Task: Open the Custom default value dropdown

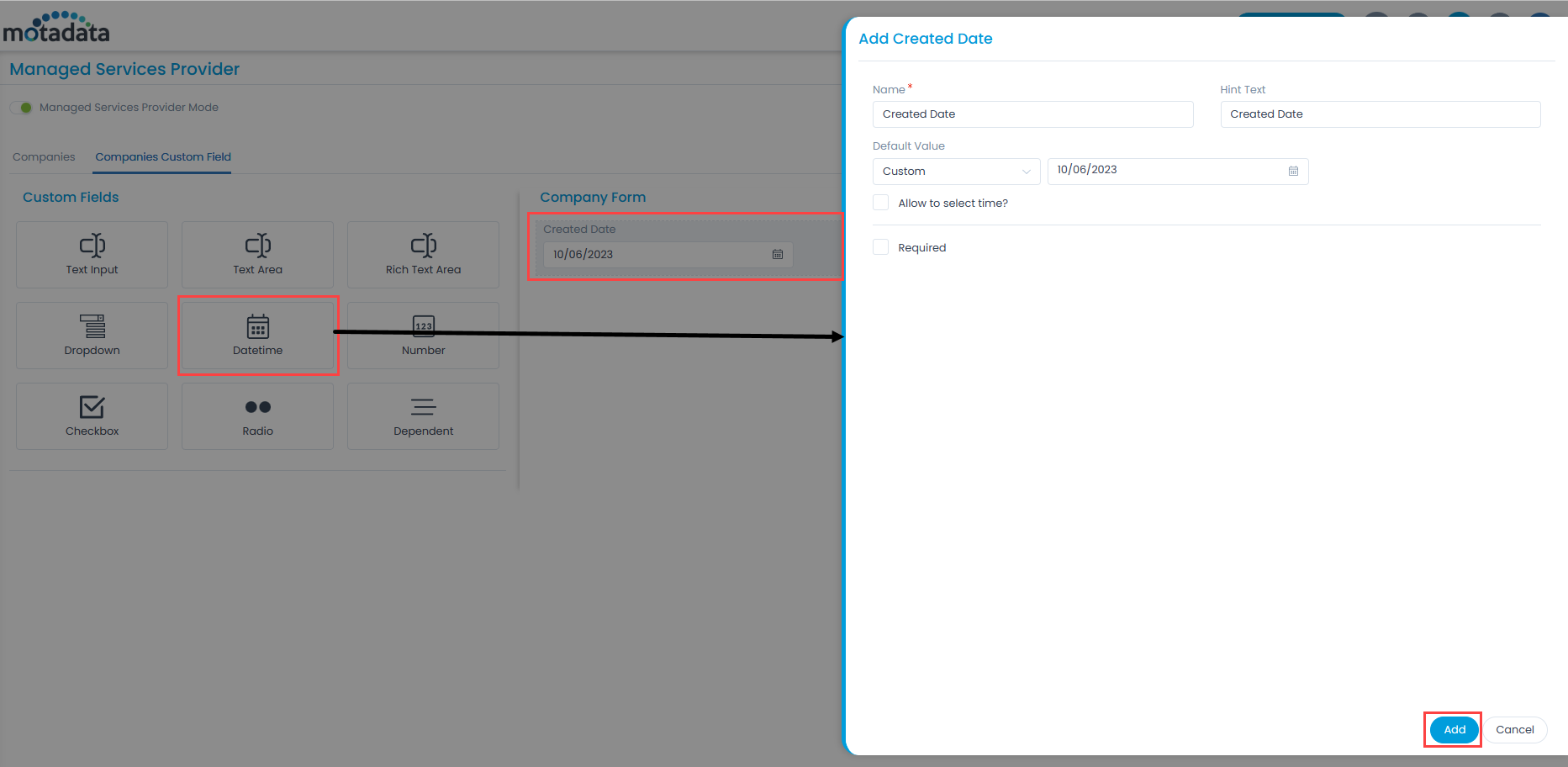Action: click(956, 171)
